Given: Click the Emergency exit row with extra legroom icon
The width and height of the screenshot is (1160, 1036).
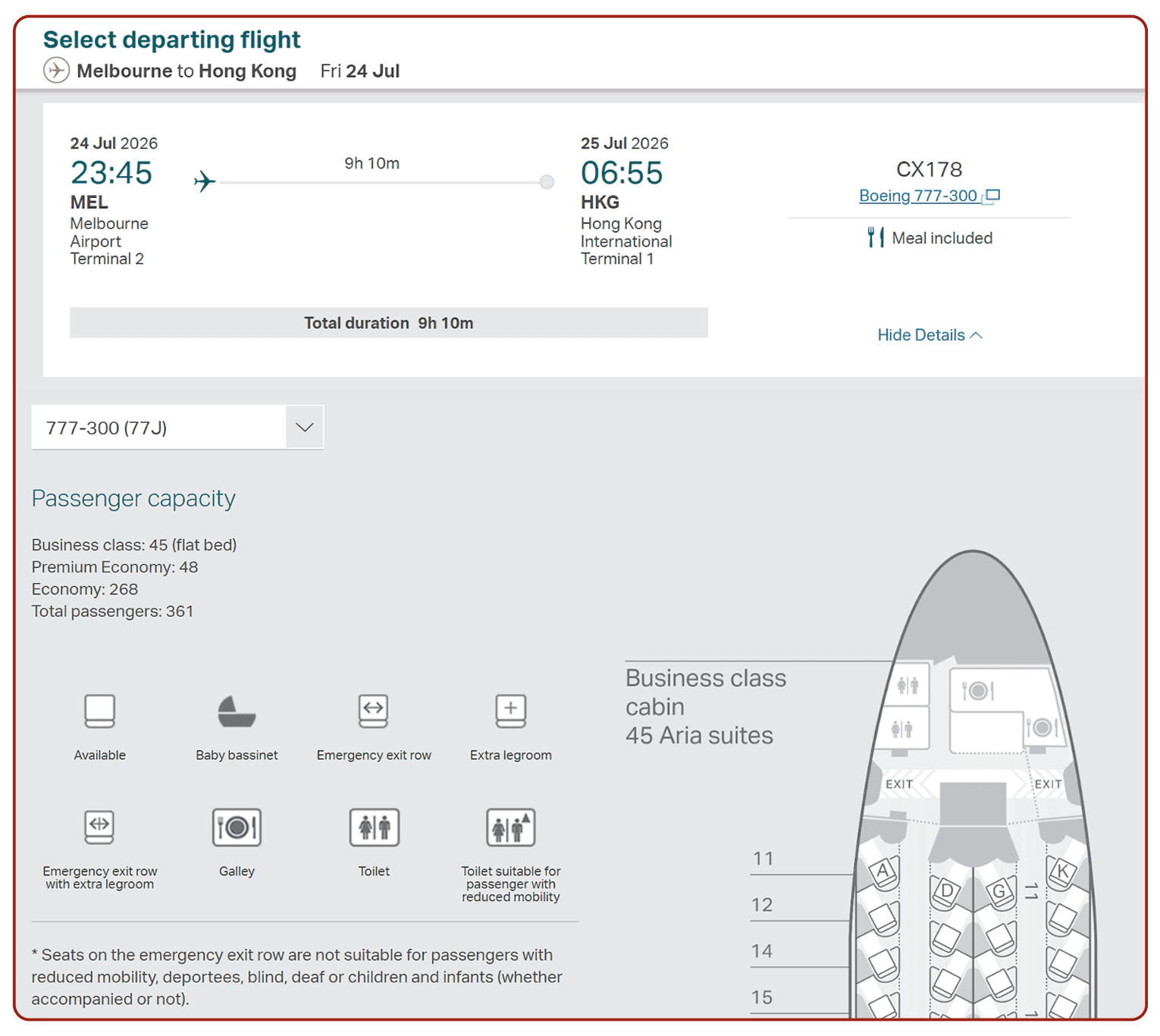Looking at the screenshot, I should (x=99, y=827).
